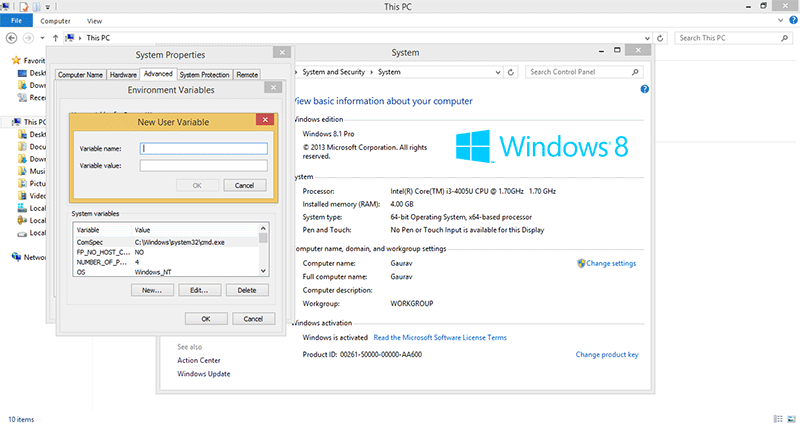The width and height of the screenshot is (800, 426).
Task: Open the Customize Quick Access Toolbar dropdown
Action: 47,7
